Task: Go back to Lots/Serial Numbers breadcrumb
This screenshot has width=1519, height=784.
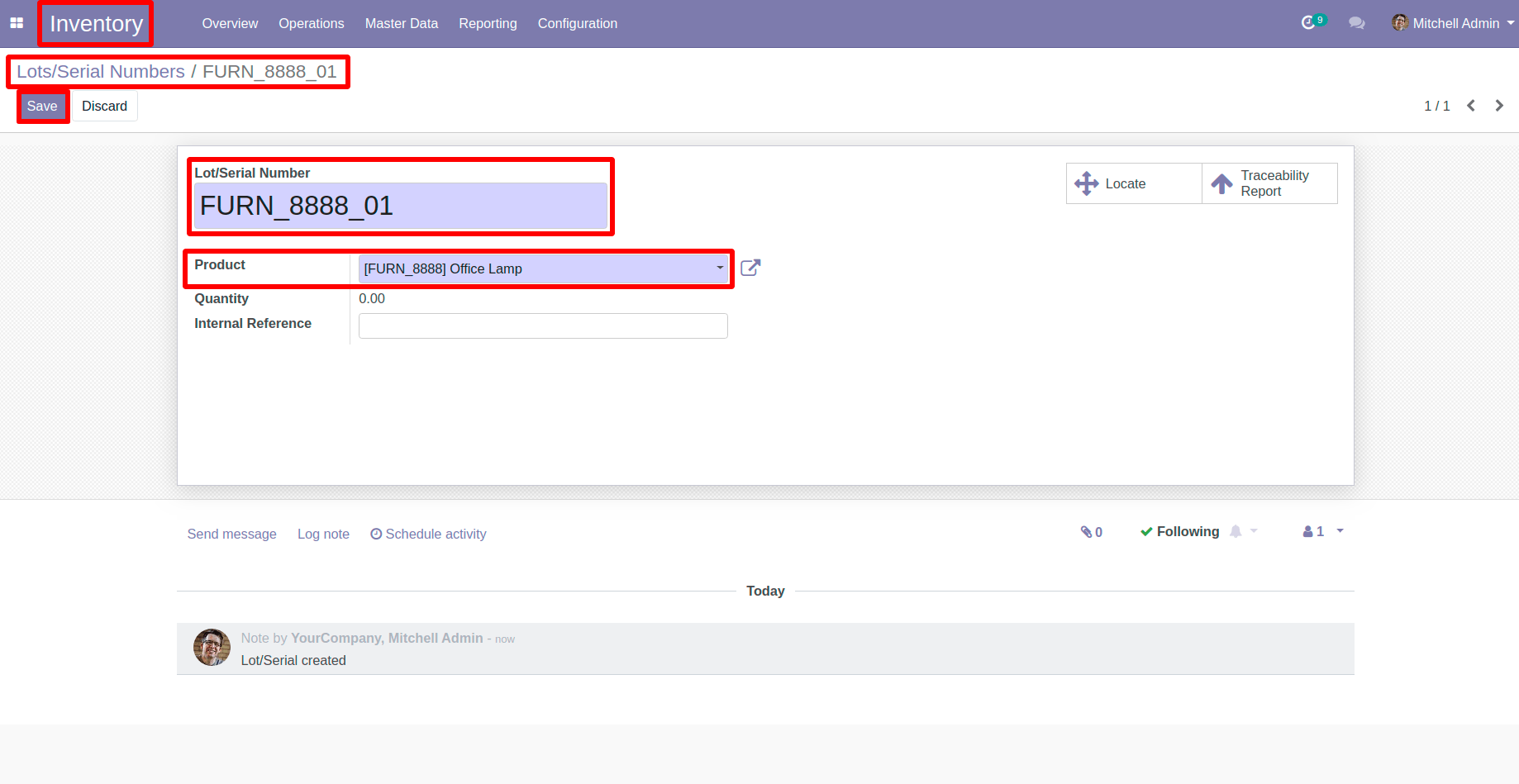Action: 101,72
